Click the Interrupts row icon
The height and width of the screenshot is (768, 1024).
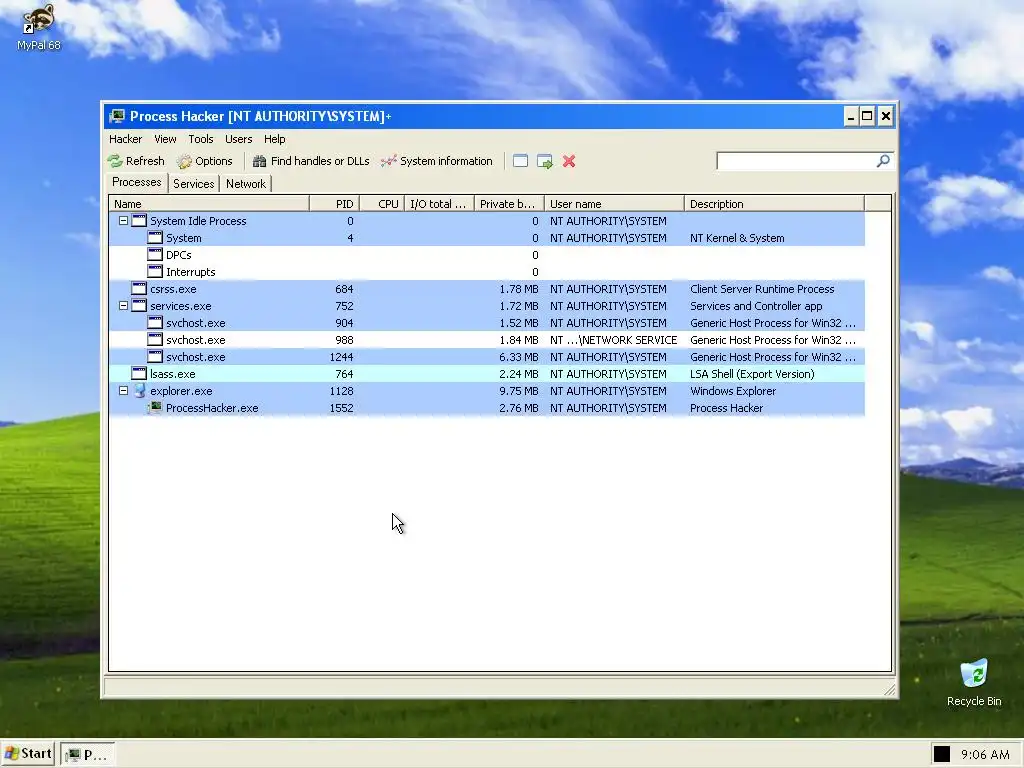click(155, 272)
